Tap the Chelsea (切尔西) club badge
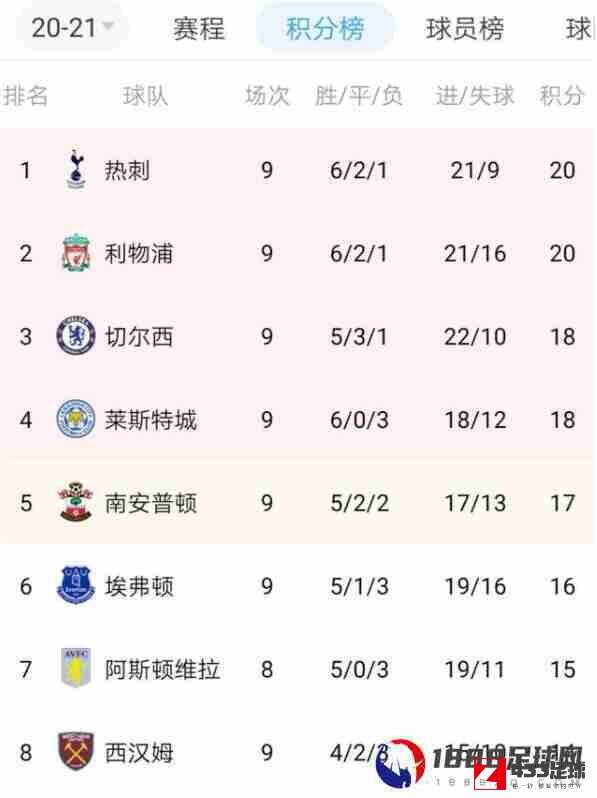Image resolution: width=597 pixels, height=798 pixels. pos(76,336)
